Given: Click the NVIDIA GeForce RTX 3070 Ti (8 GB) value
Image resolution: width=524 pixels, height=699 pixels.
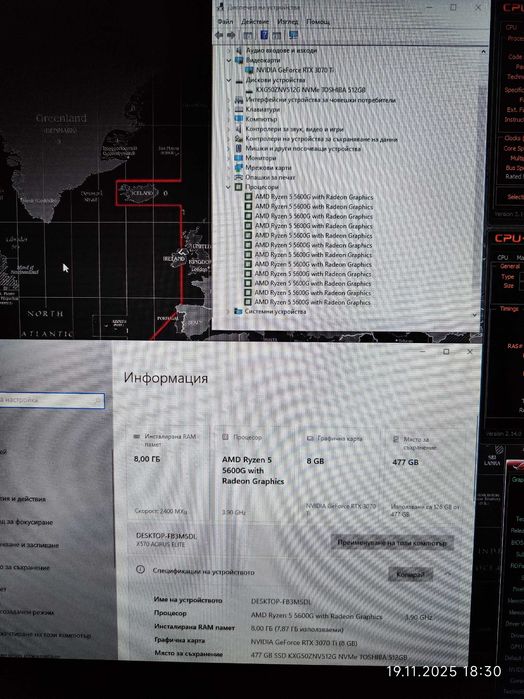Looking at the screenshot, I should (304, 643).
